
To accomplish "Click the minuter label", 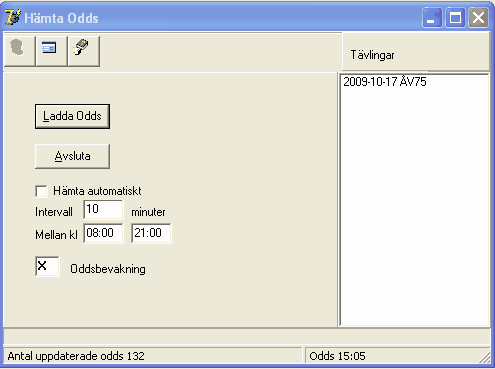I will [148, 212].
